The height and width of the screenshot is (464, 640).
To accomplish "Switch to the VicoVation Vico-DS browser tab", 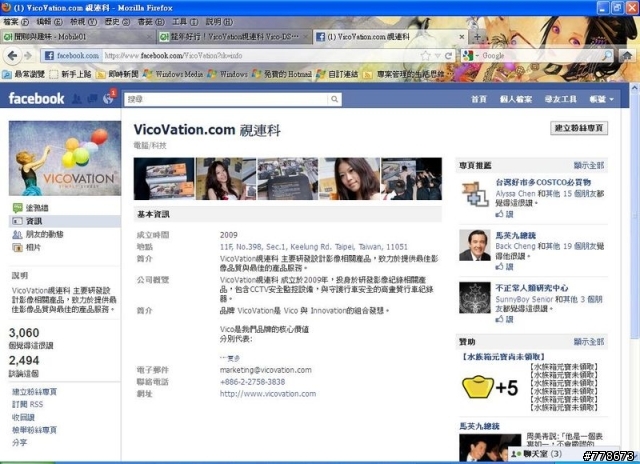I will click(234, 37).
